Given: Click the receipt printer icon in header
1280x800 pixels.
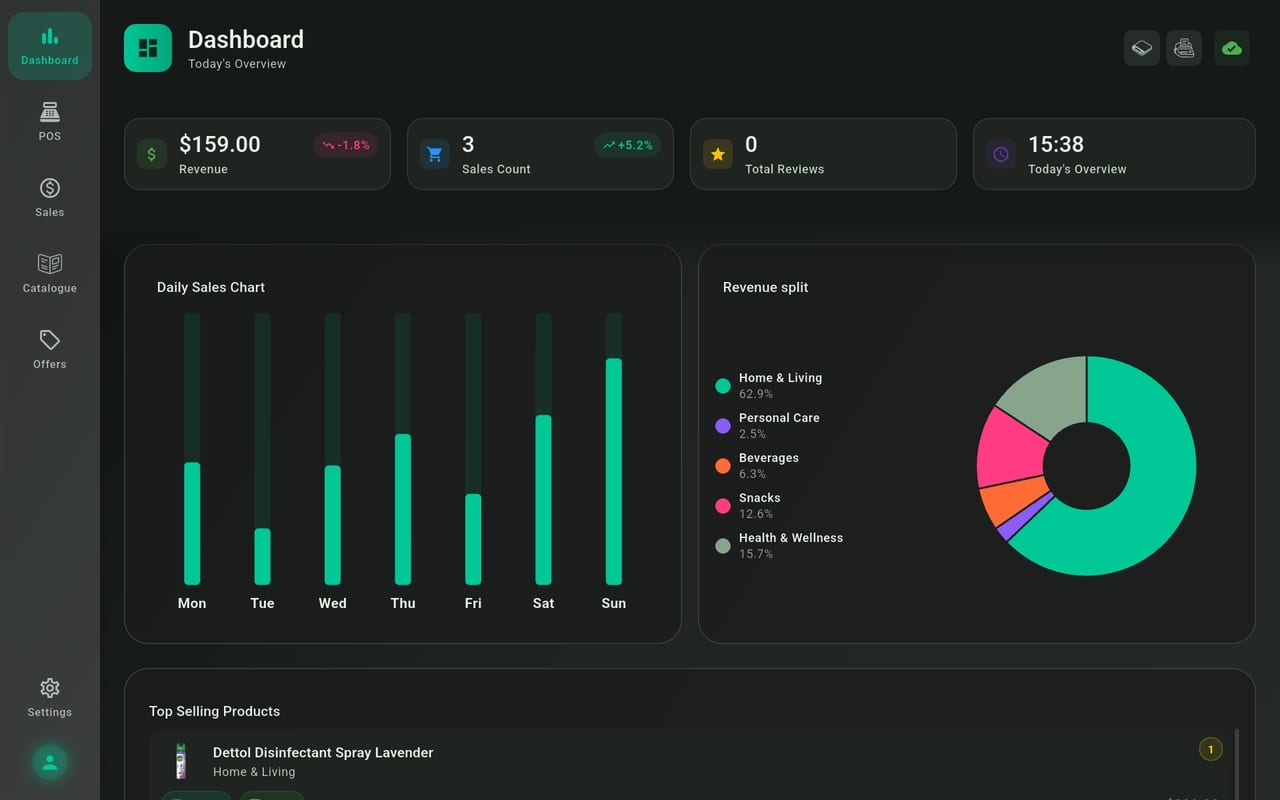Looking at the screenshot, I should tap(1184, 48).
